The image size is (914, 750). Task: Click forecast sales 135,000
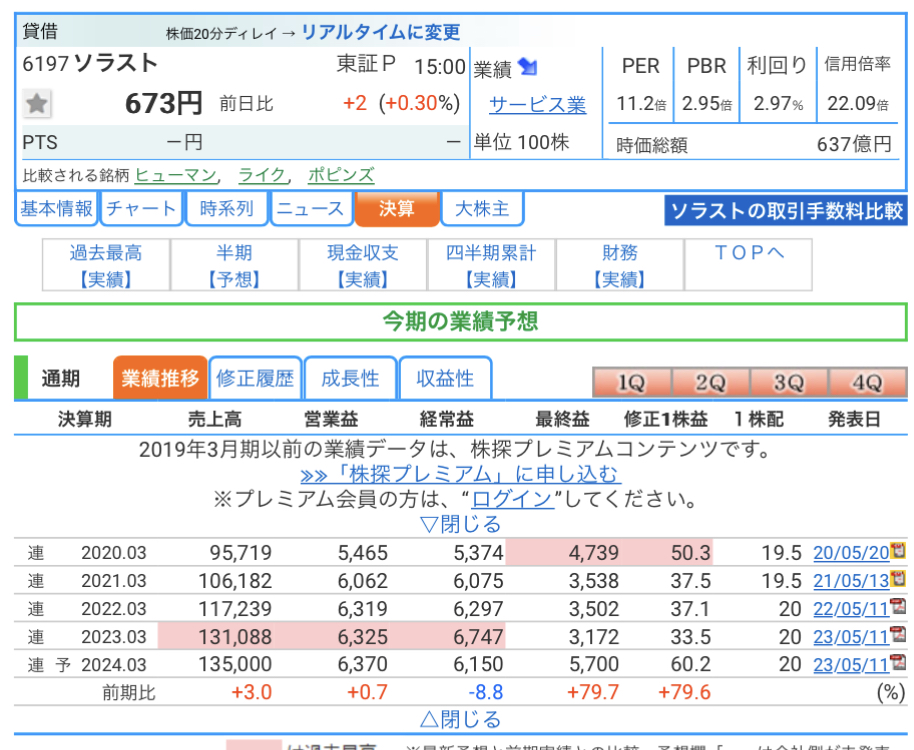click(235, 664)
